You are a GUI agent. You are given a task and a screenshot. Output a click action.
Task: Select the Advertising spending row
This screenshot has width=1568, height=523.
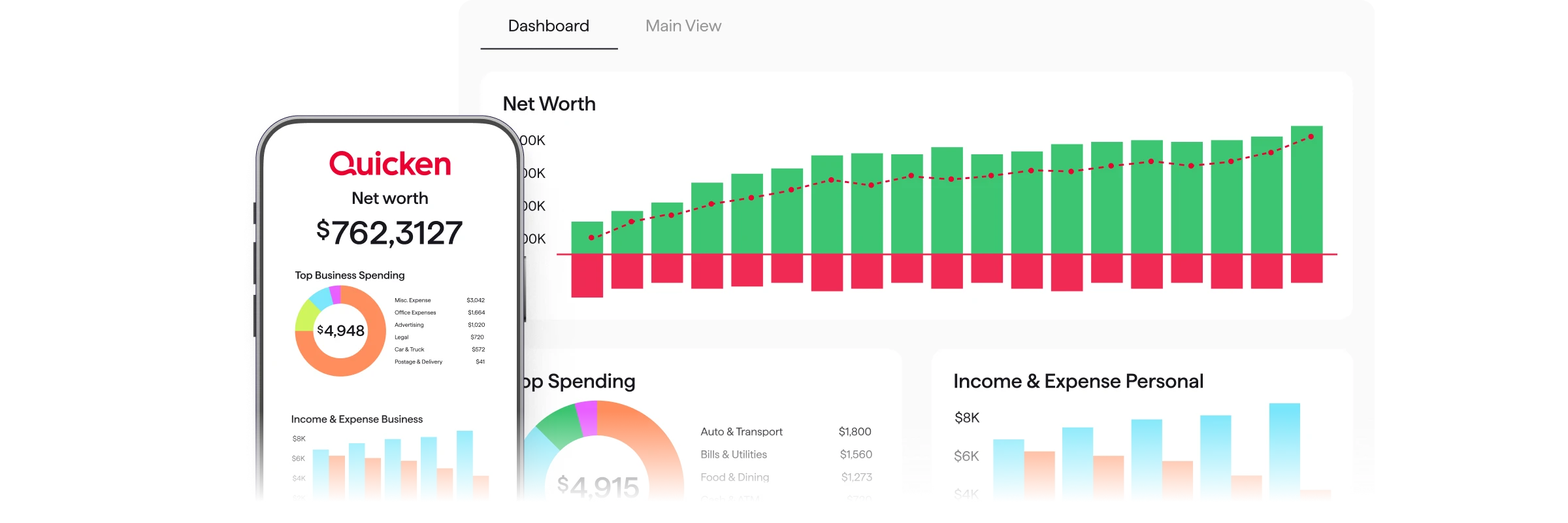[x=440, y=325]
